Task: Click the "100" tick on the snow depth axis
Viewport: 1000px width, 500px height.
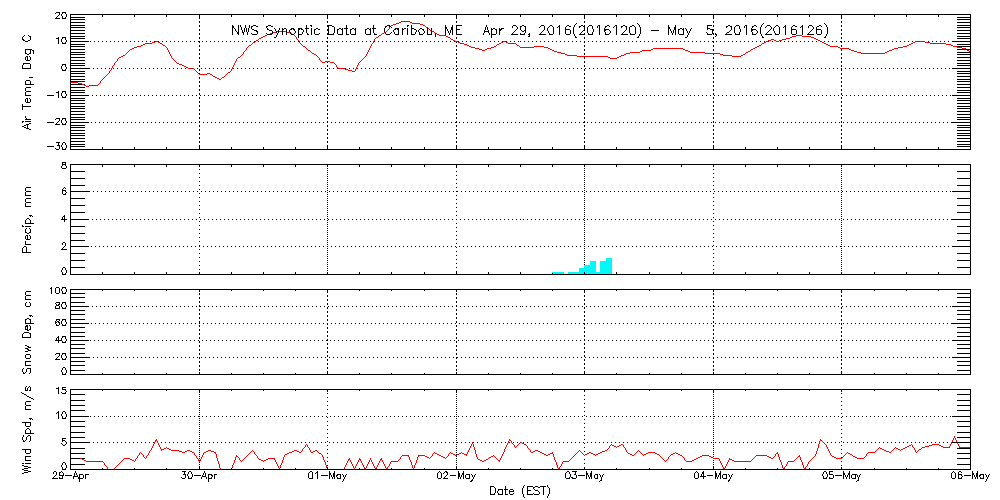Action: 56,291
